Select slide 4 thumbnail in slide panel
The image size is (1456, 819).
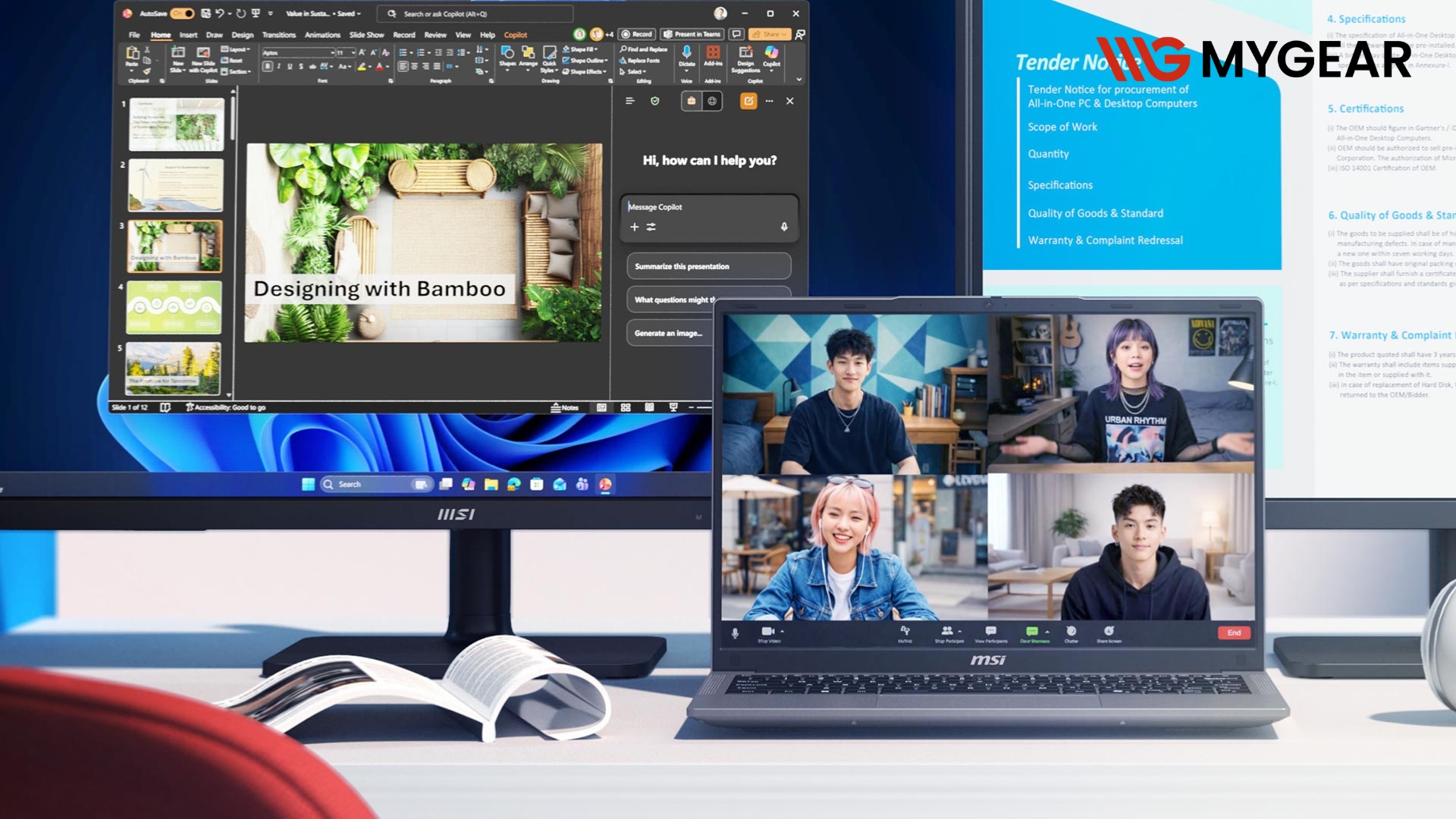click(174, 307)
